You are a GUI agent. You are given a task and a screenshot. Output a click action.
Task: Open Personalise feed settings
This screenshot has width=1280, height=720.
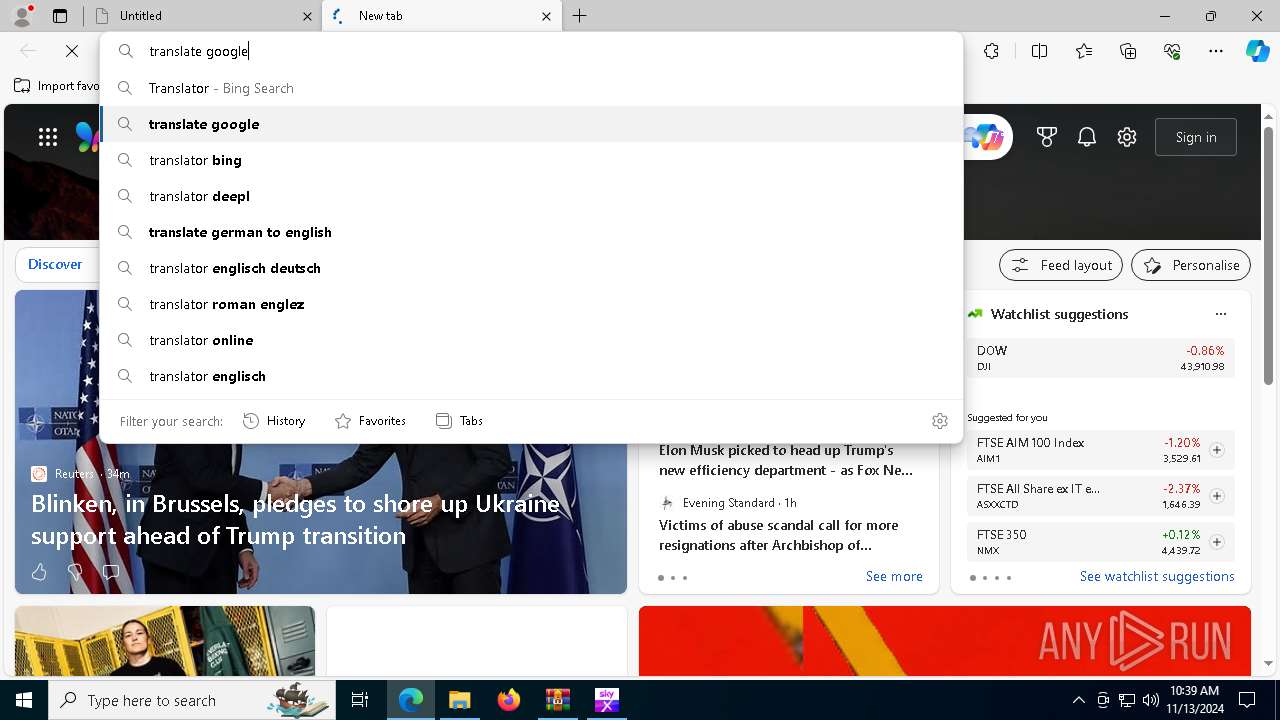[1191, 265]
